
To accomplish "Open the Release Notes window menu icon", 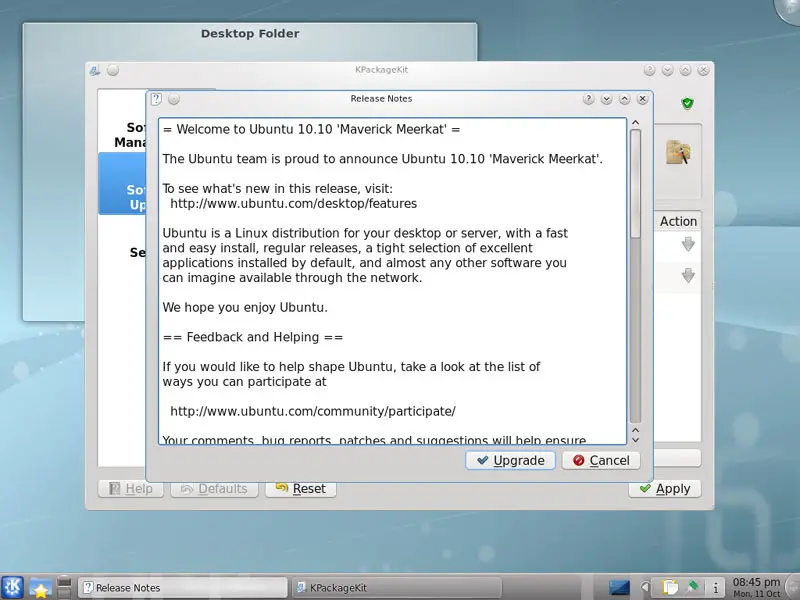I will [157, 99].
